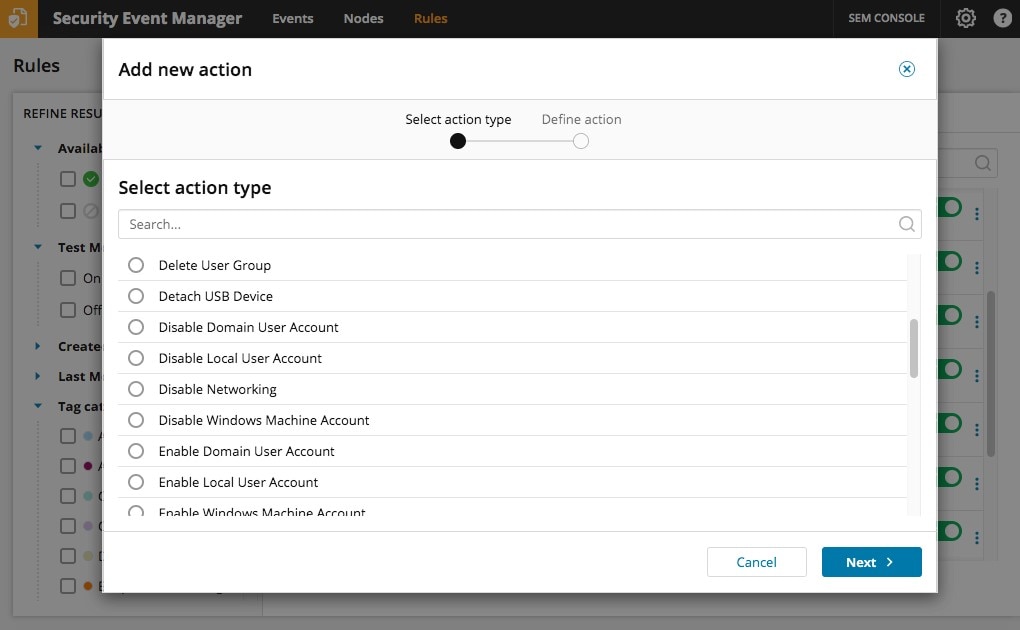The height and width of the screenshot is (630, 1020).
Task: Toggle the last visible rule's enable switch
Action: 950,531
